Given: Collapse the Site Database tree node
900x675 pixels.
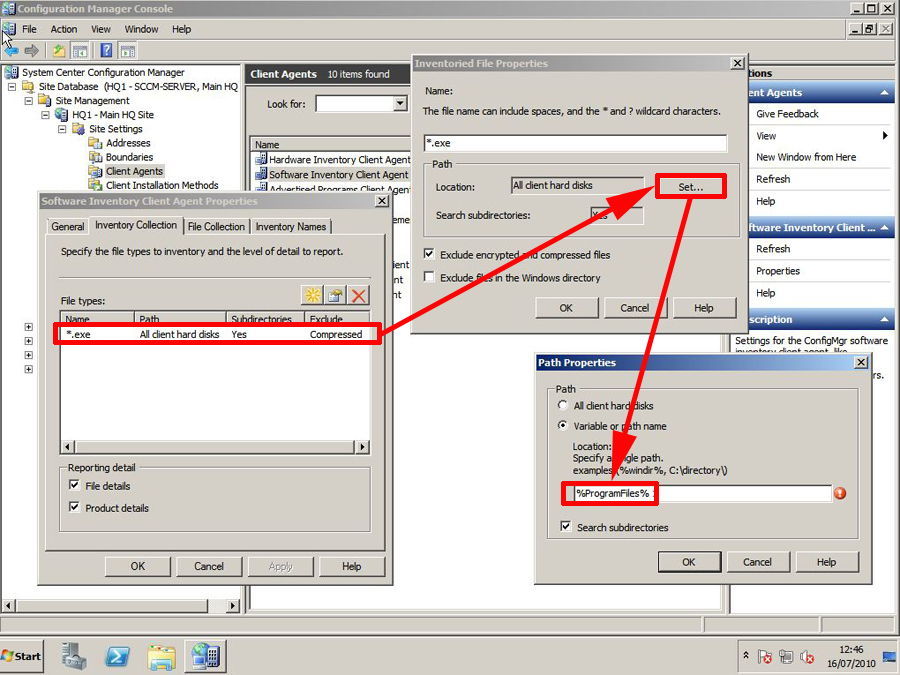Looking at the screenshot, I should tap(12, 87).
